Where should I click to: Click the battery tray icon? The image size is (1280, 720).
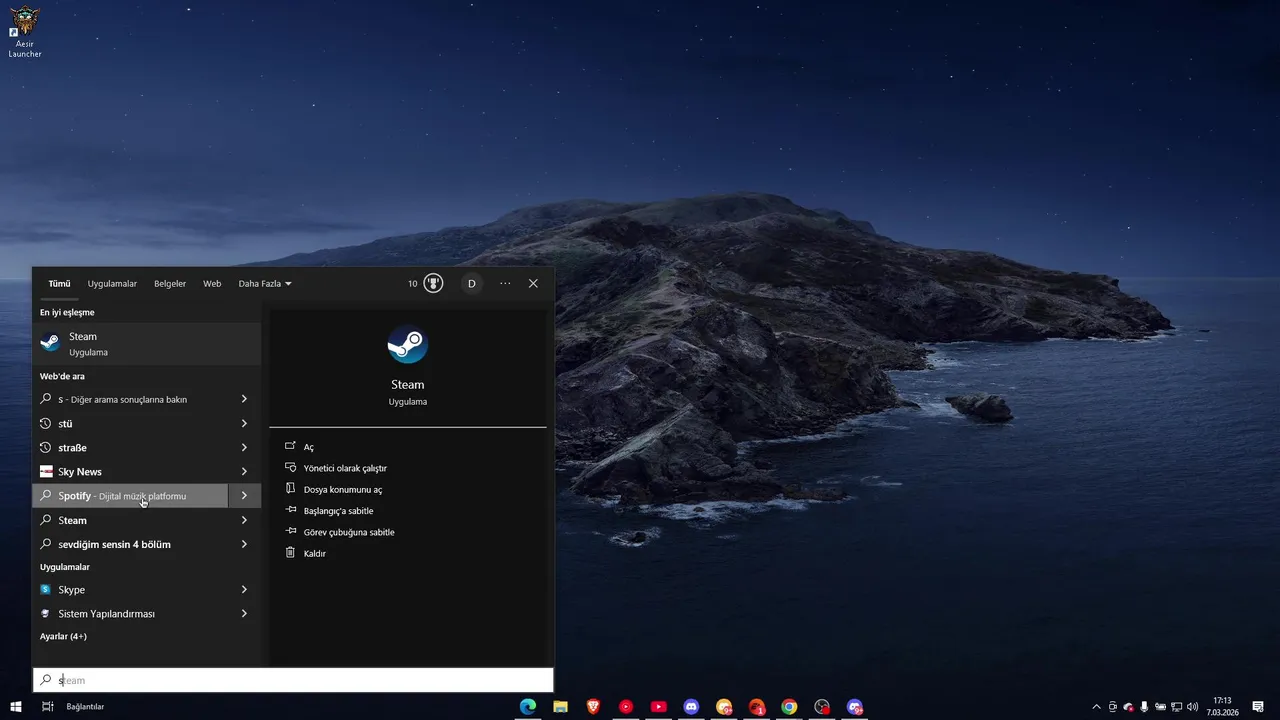pyautogui.click(x=1160, y=707)
